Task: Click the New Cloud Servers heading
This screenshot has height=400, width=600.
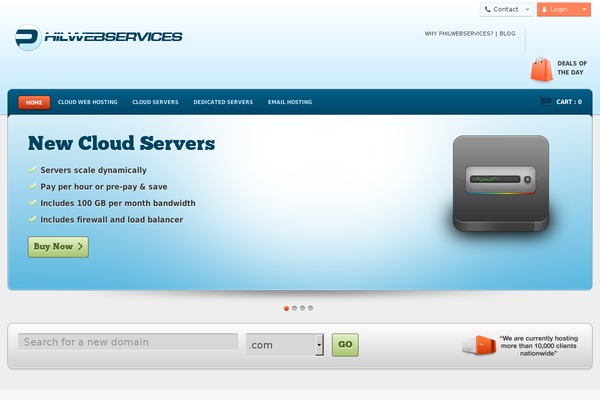Action: click(121, 144)
